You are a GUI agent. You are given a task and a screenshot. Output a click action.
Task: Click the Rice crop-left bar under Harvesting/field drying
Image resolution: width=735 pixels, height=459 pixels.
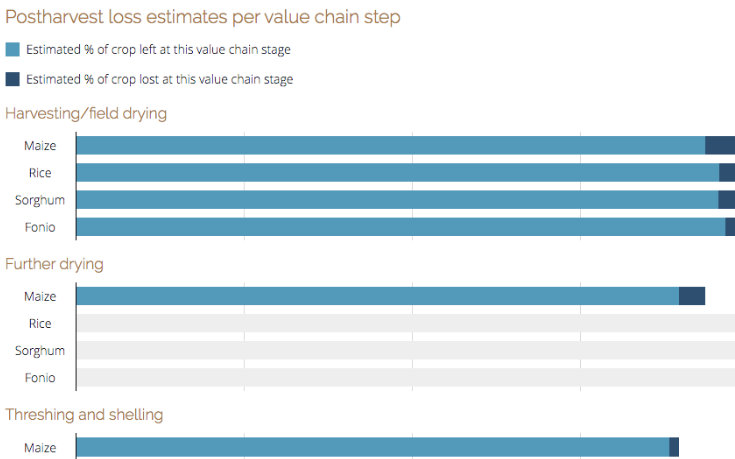point(397,173)
